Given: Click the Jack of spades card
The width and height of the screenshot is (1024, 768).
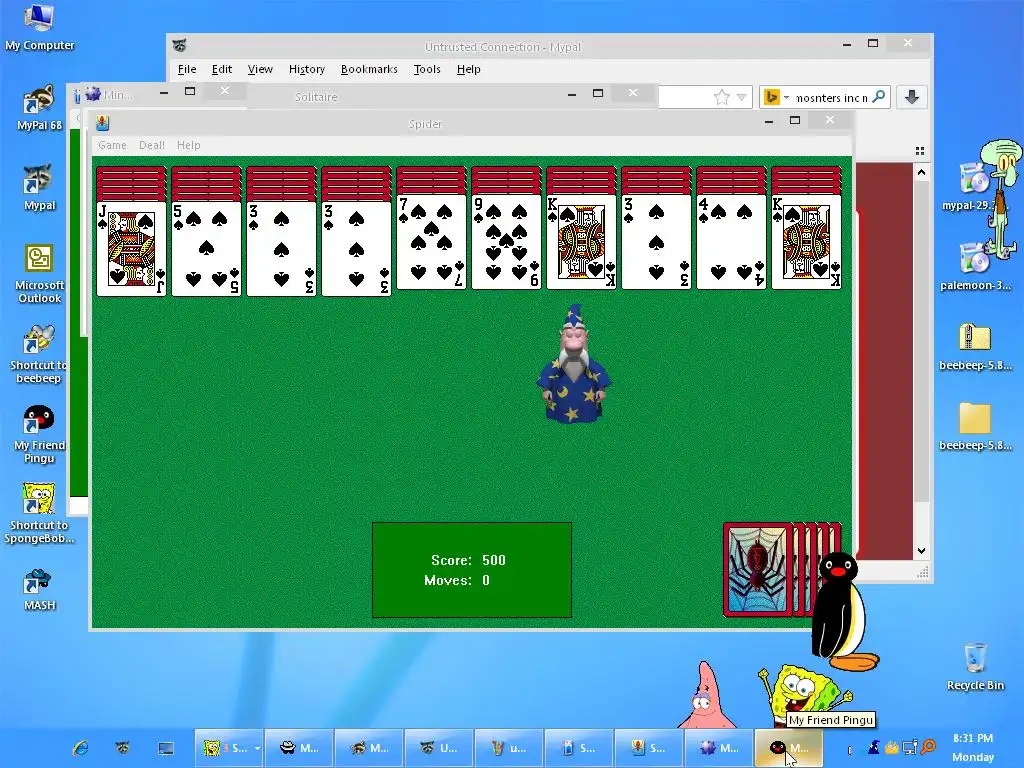Looking at the screenshot, I should (131, 249).
